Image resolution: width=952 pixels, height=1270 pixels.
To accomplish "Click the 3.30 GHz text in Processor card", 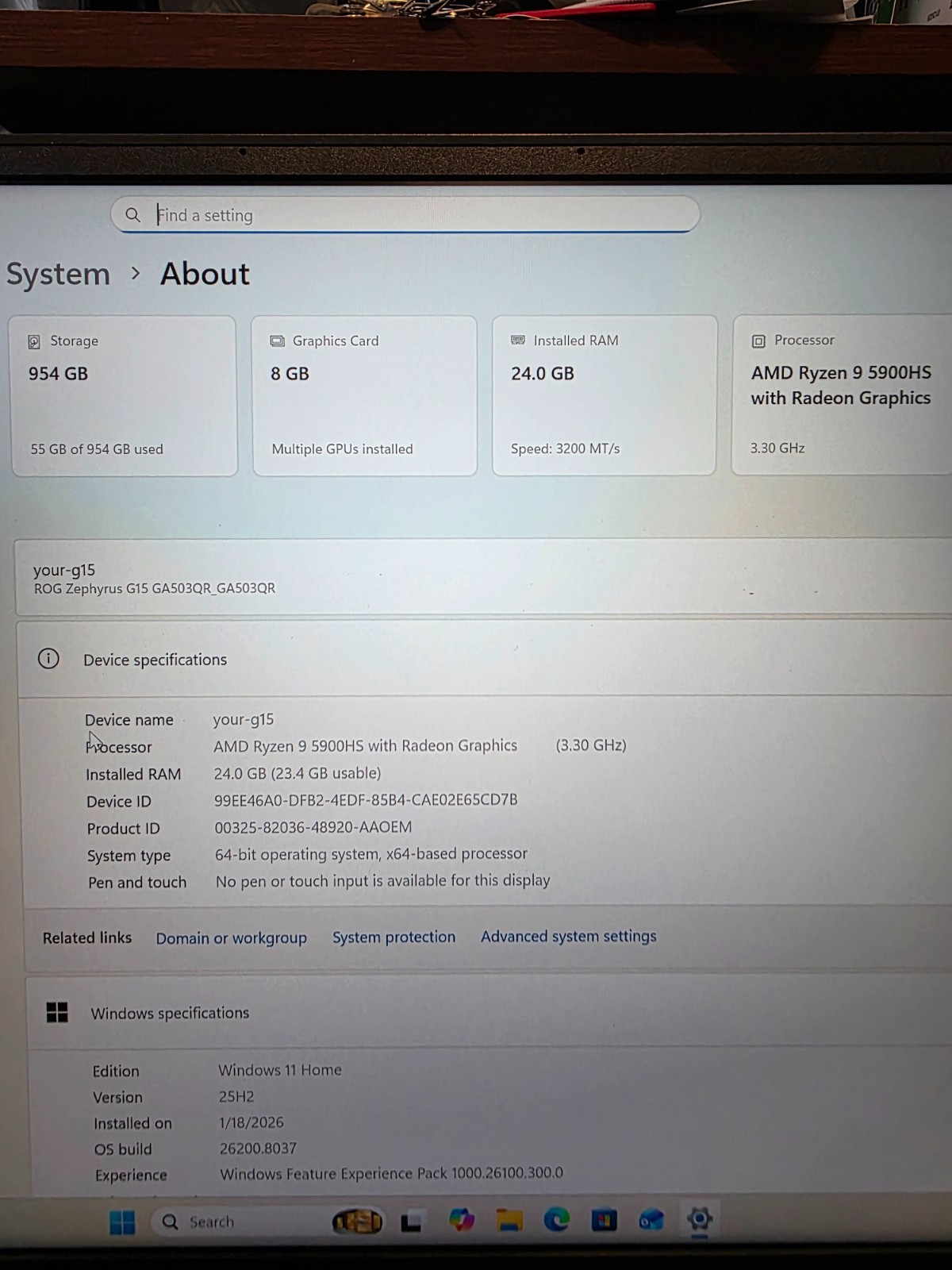I will pos(777,448).
